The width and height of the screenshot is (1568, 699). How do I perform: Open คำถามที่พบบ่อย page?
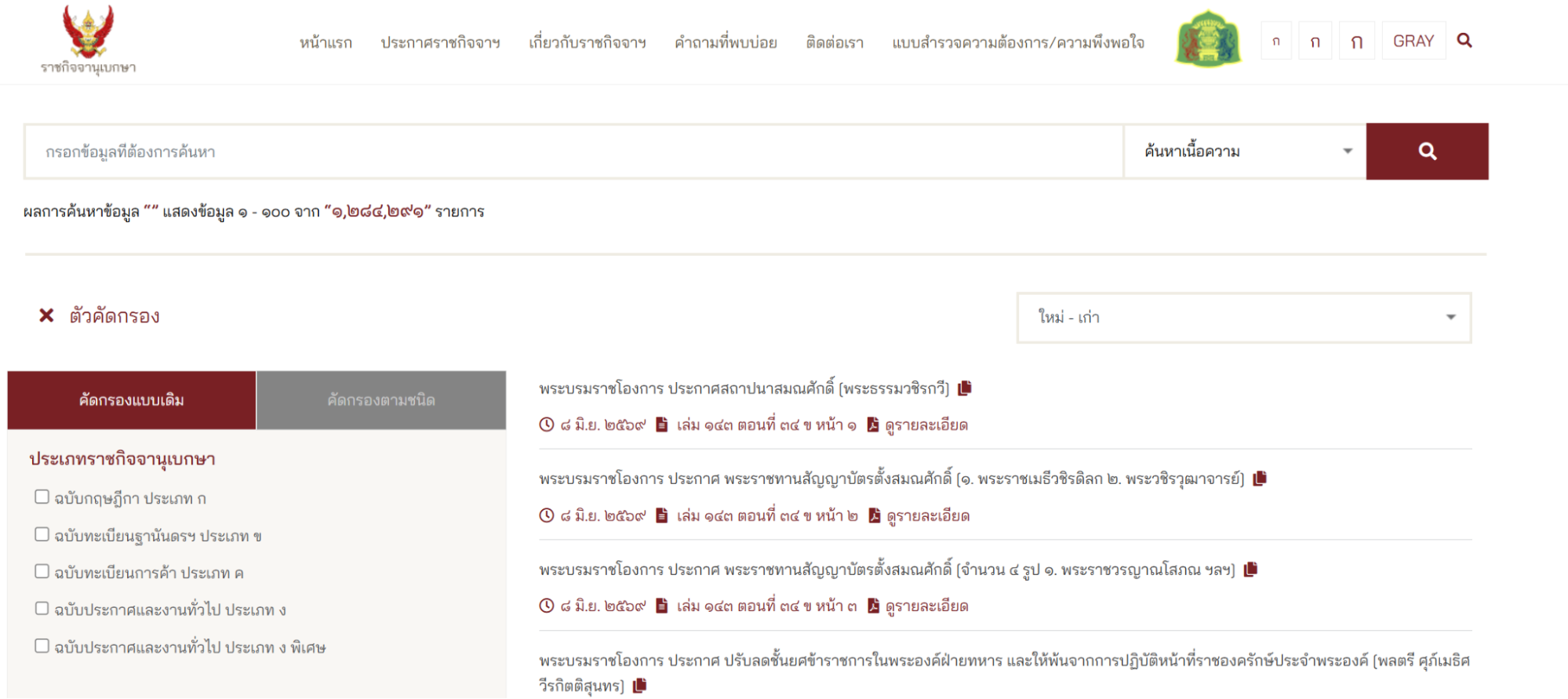(726, 42)
